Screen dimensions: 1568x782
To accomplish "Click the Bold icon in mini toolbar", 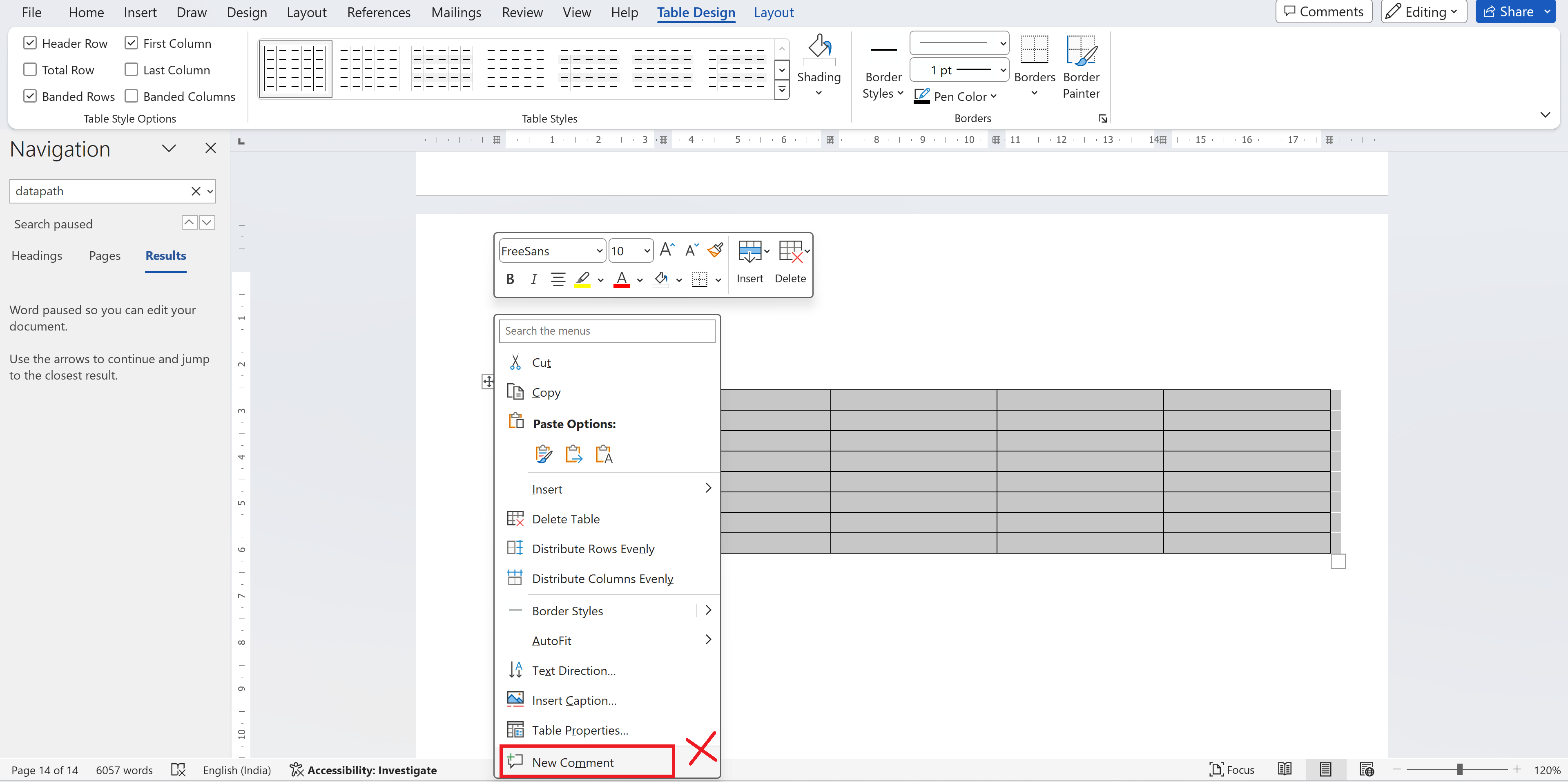I will [510, 279].
